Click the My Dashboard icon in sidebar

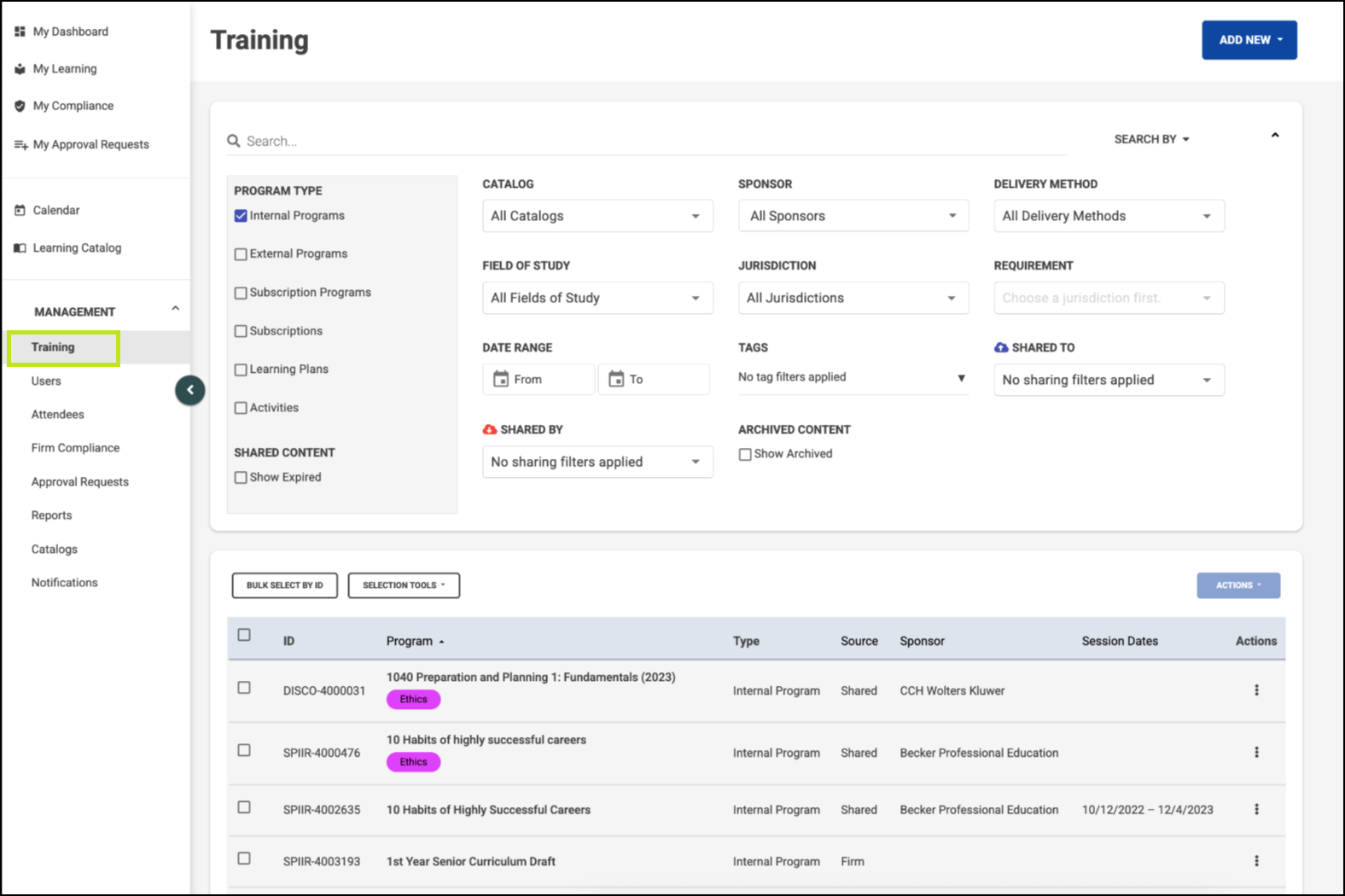click(20, 32)
